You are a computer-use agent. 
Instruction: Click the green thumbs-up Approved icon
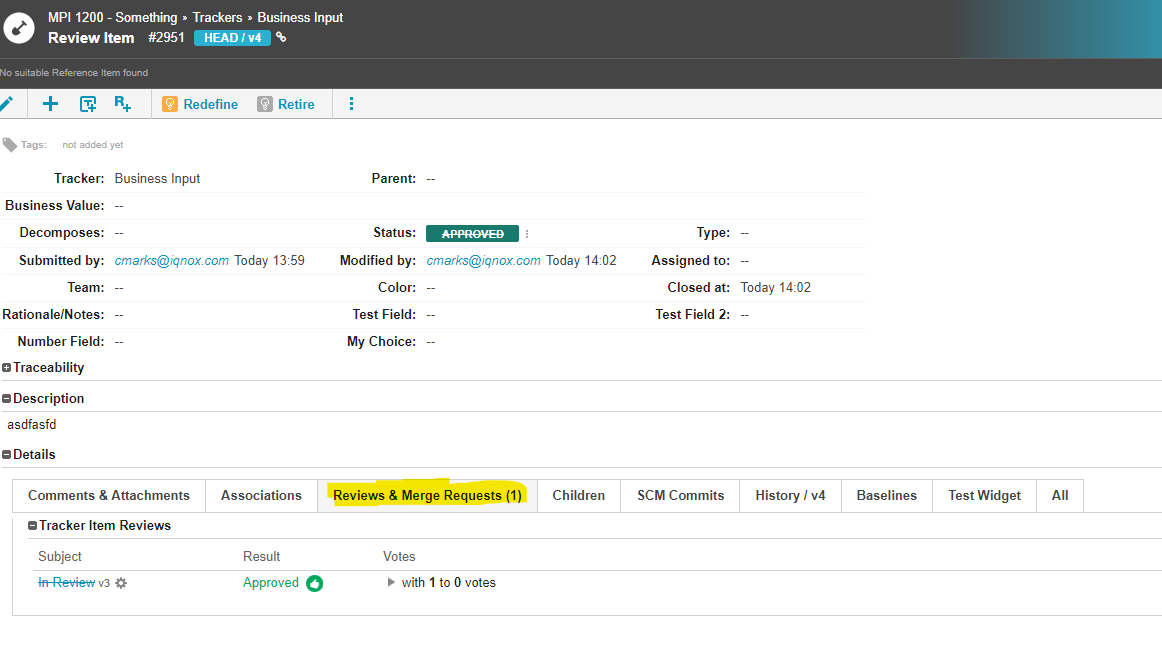tap(314, 583)
